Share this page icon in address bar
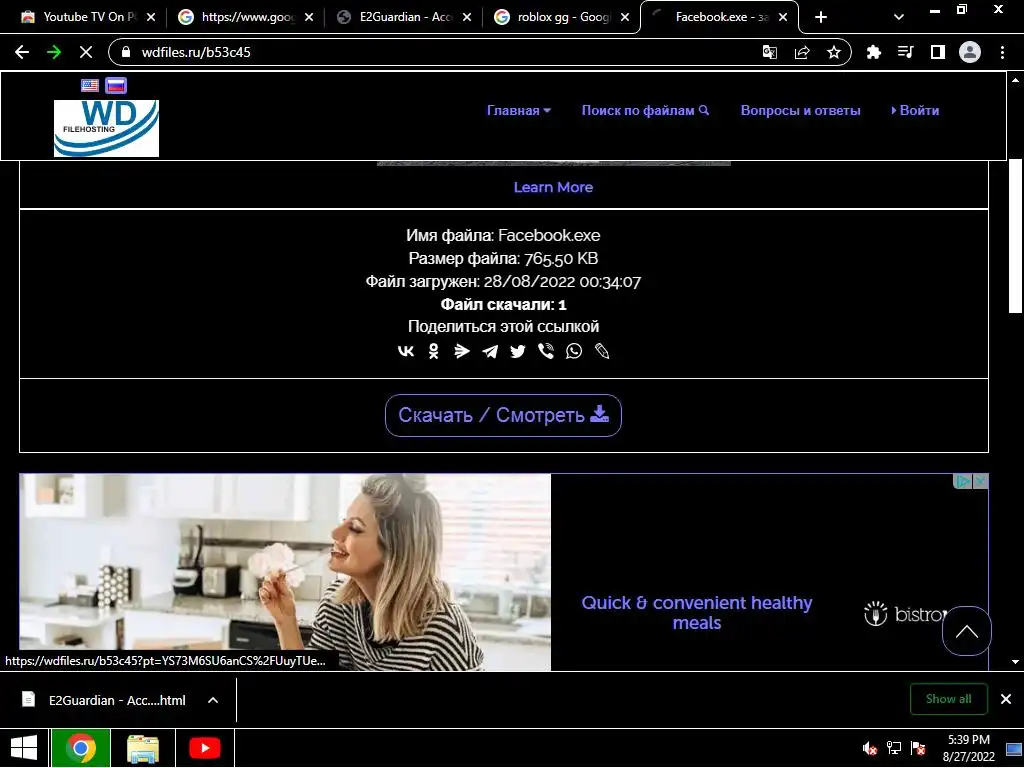The image size is (1024, 768). point(802,52)
